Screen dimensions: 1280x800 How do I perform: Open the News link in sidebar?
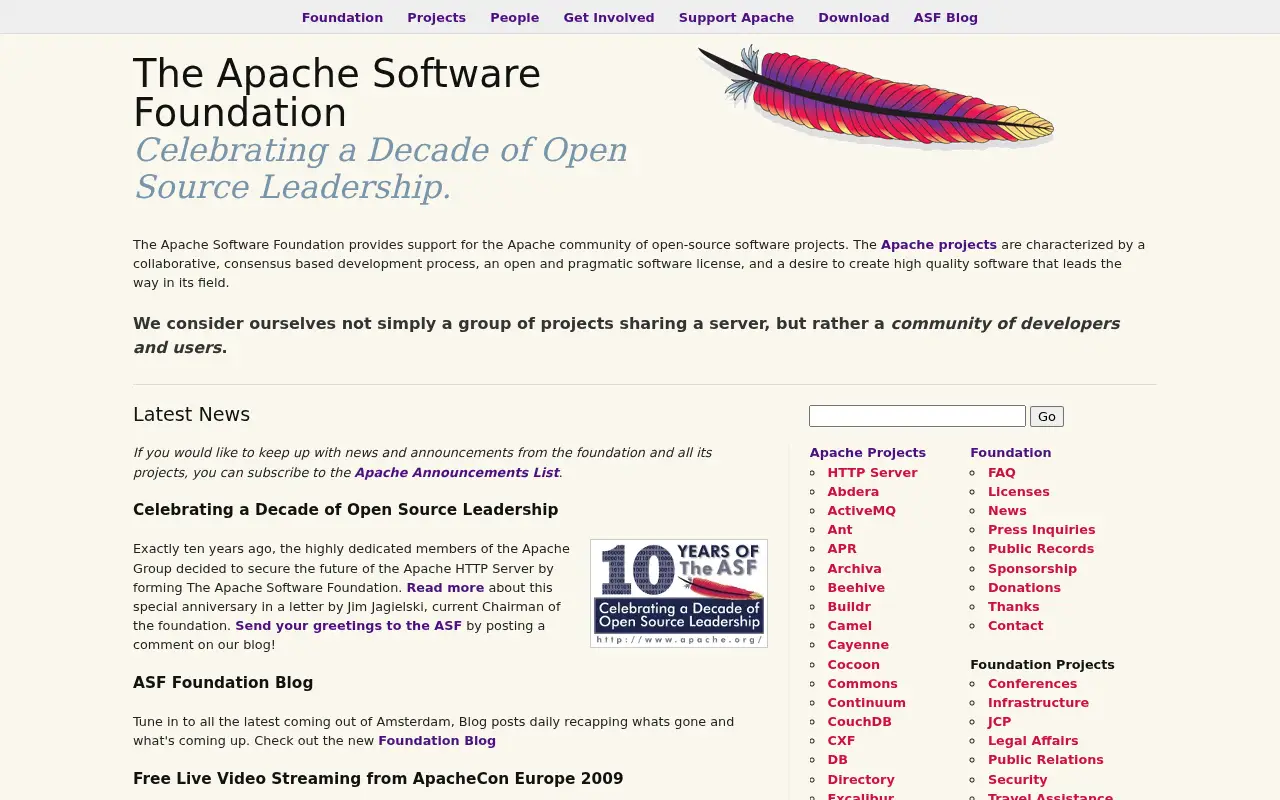pos(1007,510)
